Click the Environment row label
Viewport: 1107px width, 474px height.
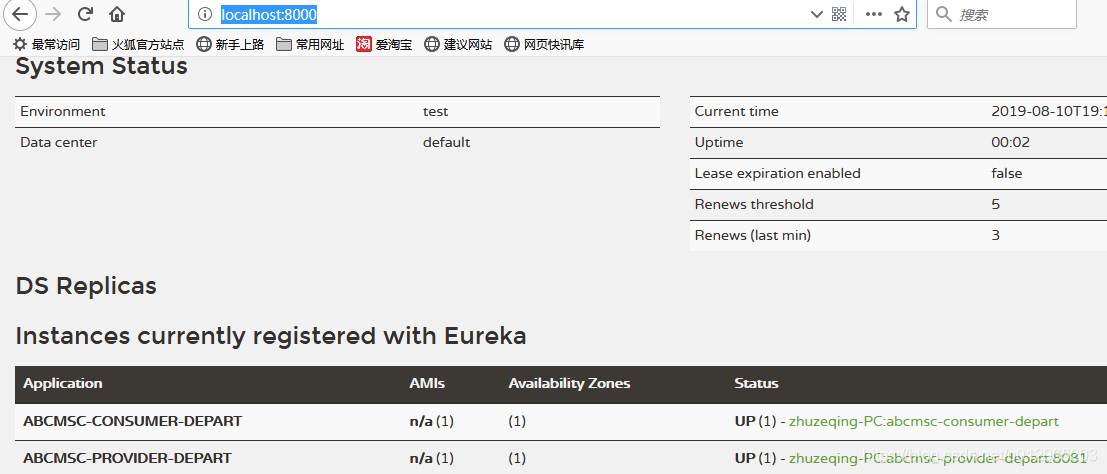tap(63, 112)
